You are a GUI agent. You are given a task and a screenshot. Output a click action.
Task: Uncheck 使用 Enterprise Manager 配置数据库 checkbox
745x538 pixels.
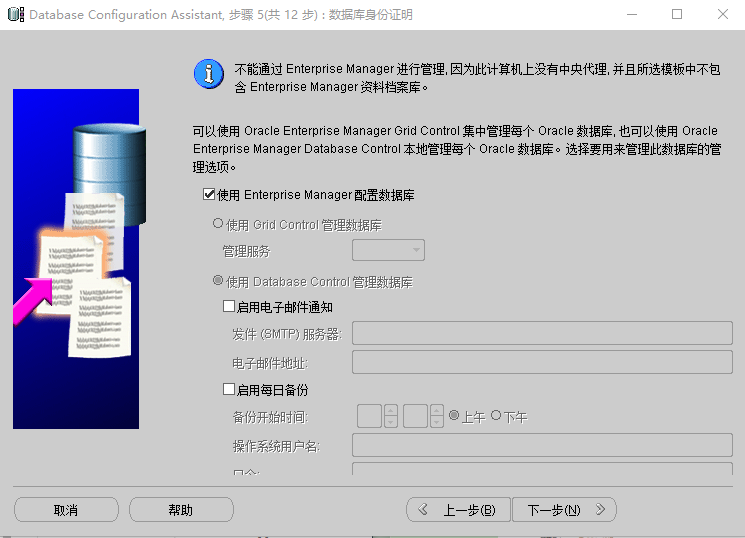(x=209, y=194)
